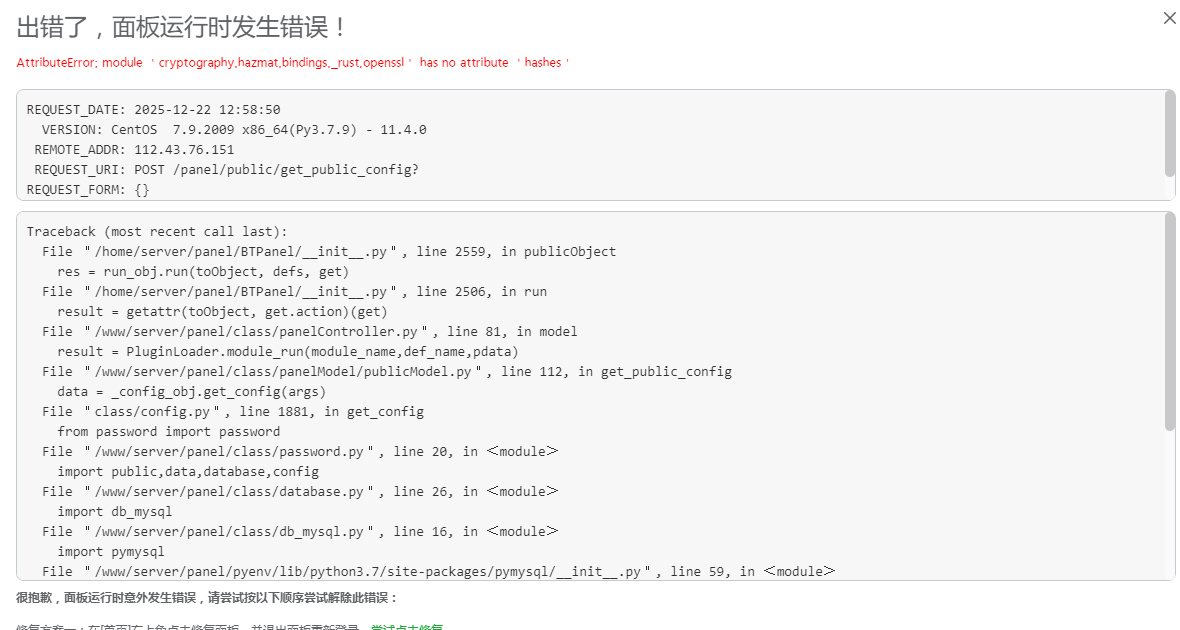
Task: Click the traceback box scrollbar
Action: click(x=1170, y=322)
